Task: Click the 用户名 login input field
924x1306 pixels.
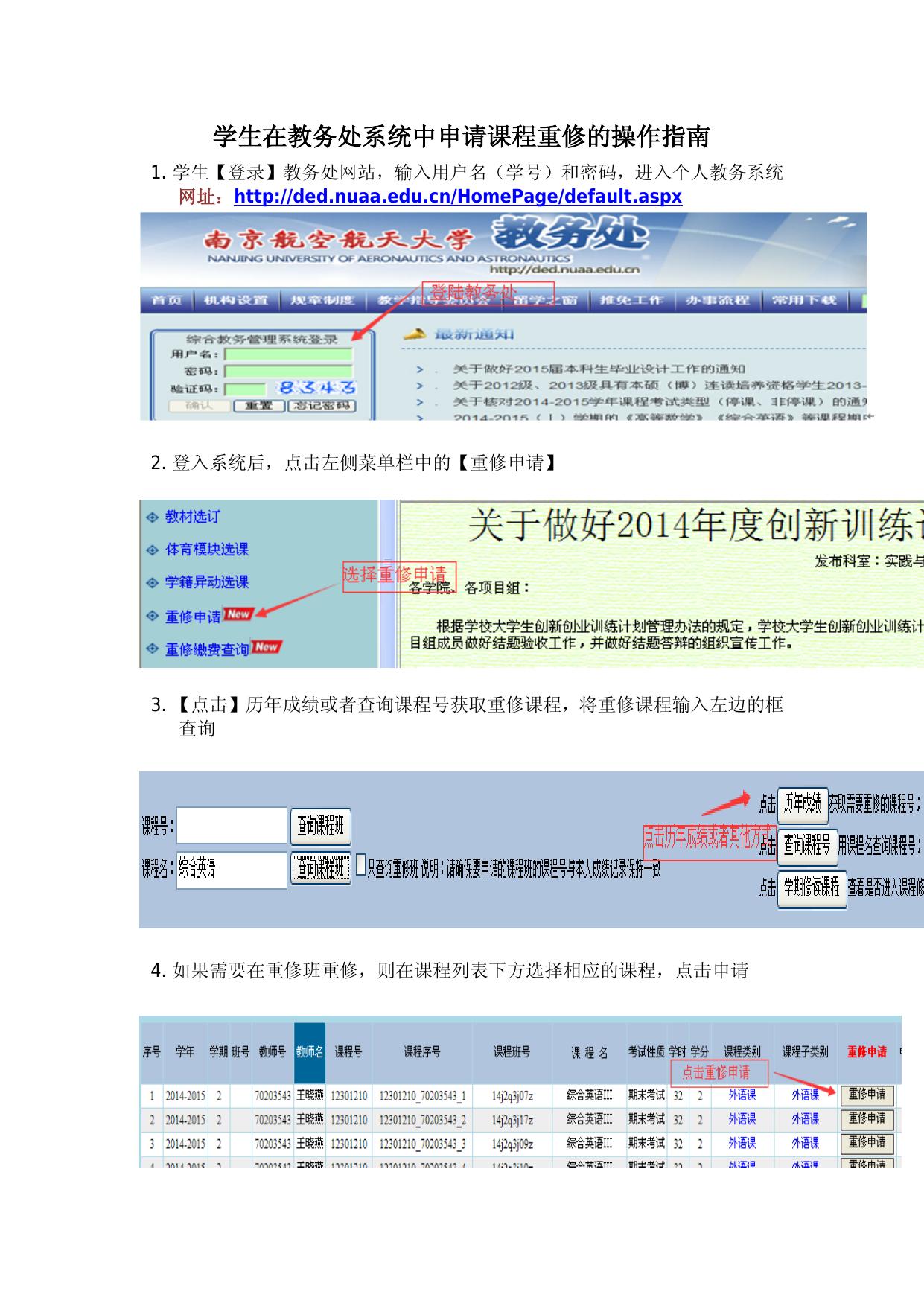Action: coord(289,354)
